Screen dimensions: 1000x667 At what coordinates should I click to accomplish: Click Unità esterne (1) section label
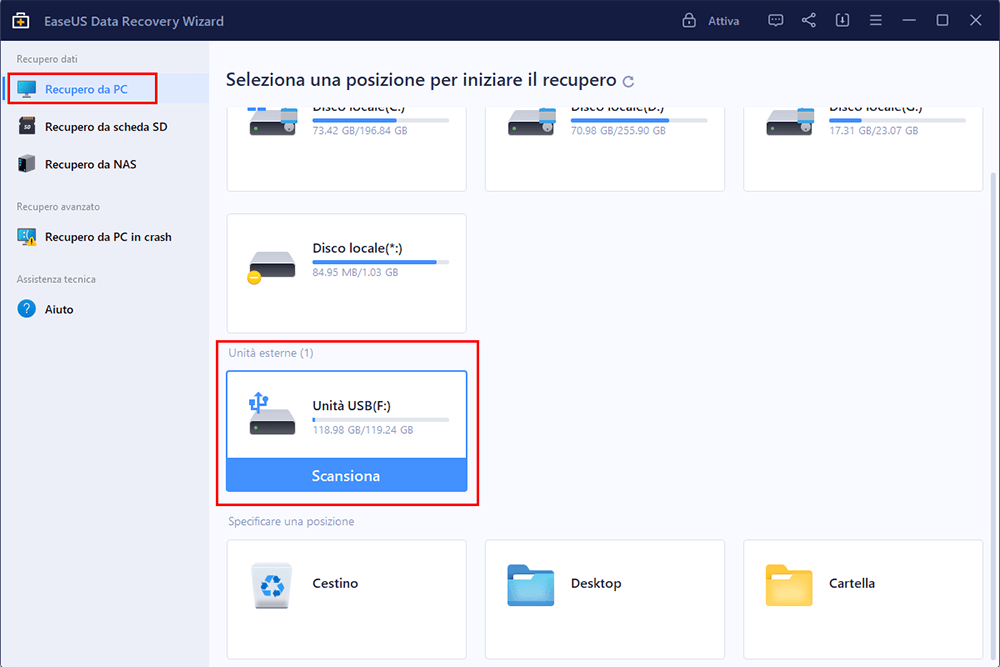[271, 353]
